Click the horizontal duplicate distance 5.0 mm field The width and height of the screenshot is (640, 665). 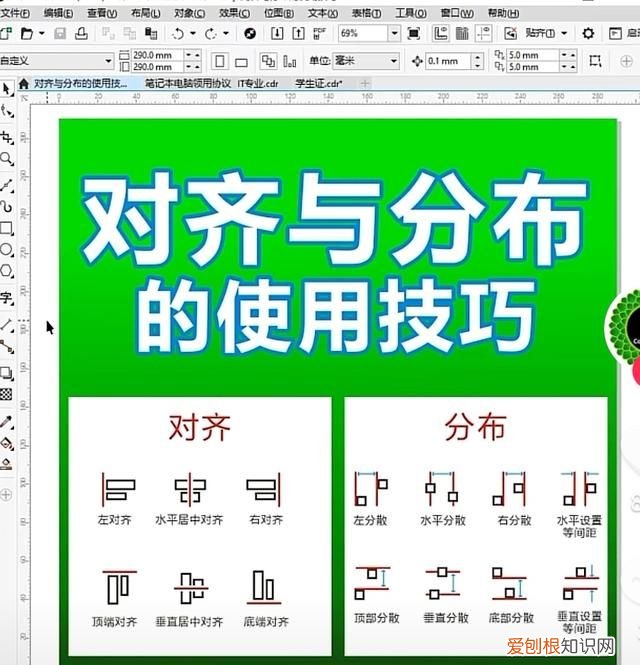point(532,55)
